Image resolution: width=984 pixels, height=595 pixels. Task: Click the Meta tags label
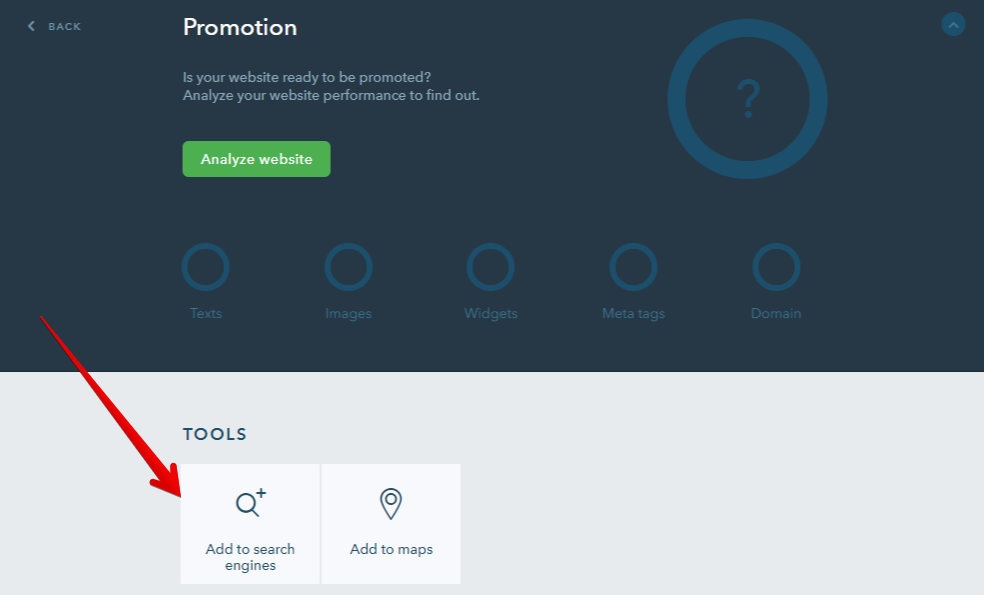633,313
